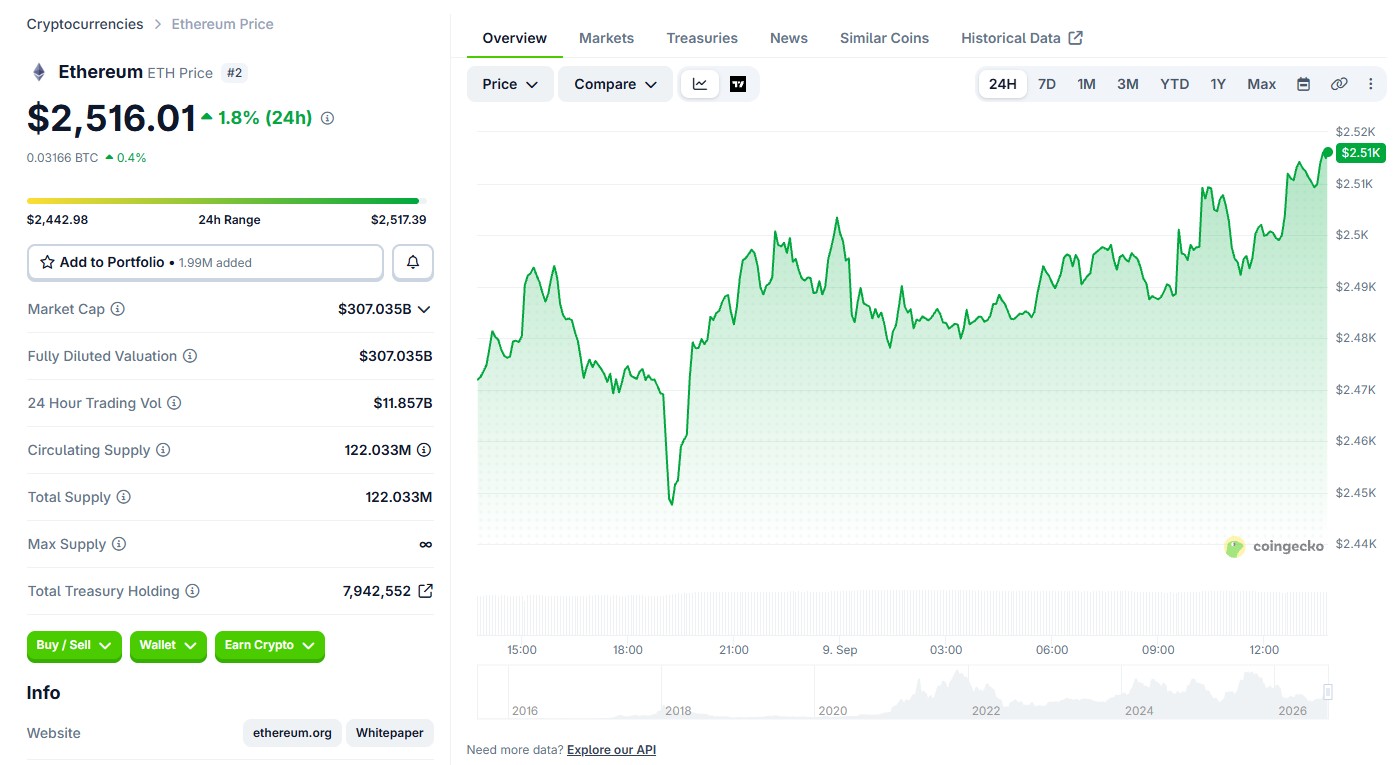
Task: Switch to line chart view icon
Action: 700,84
